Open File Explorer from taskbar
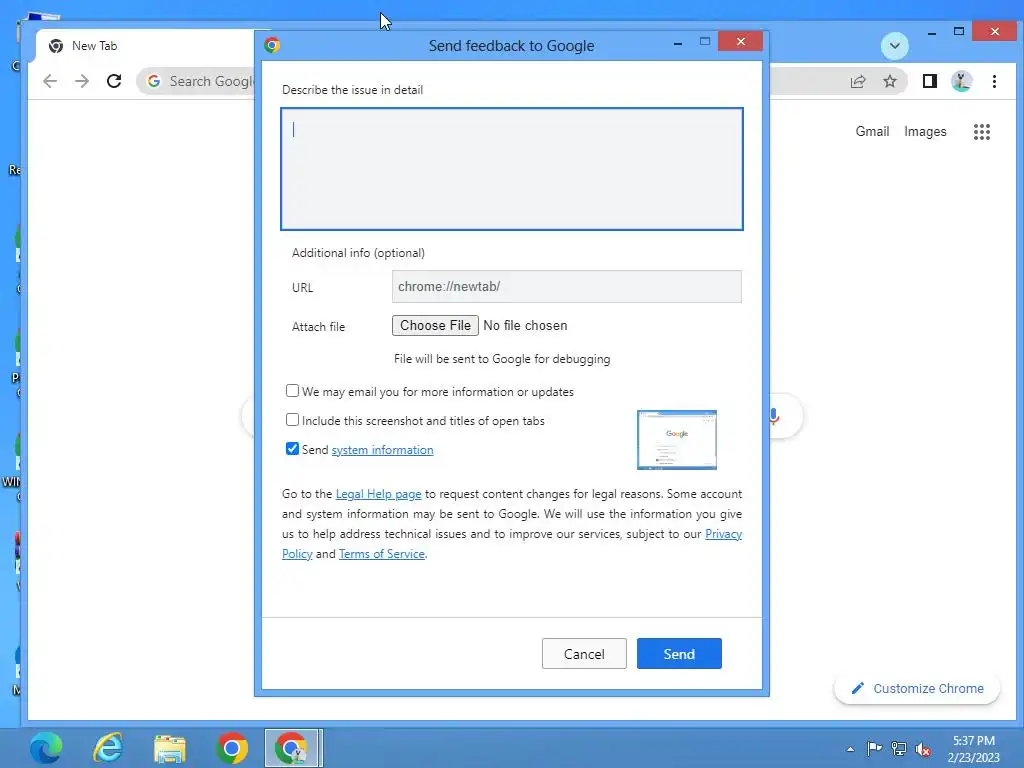Screen dimensions: 1024x768 [x=170, y=748]
